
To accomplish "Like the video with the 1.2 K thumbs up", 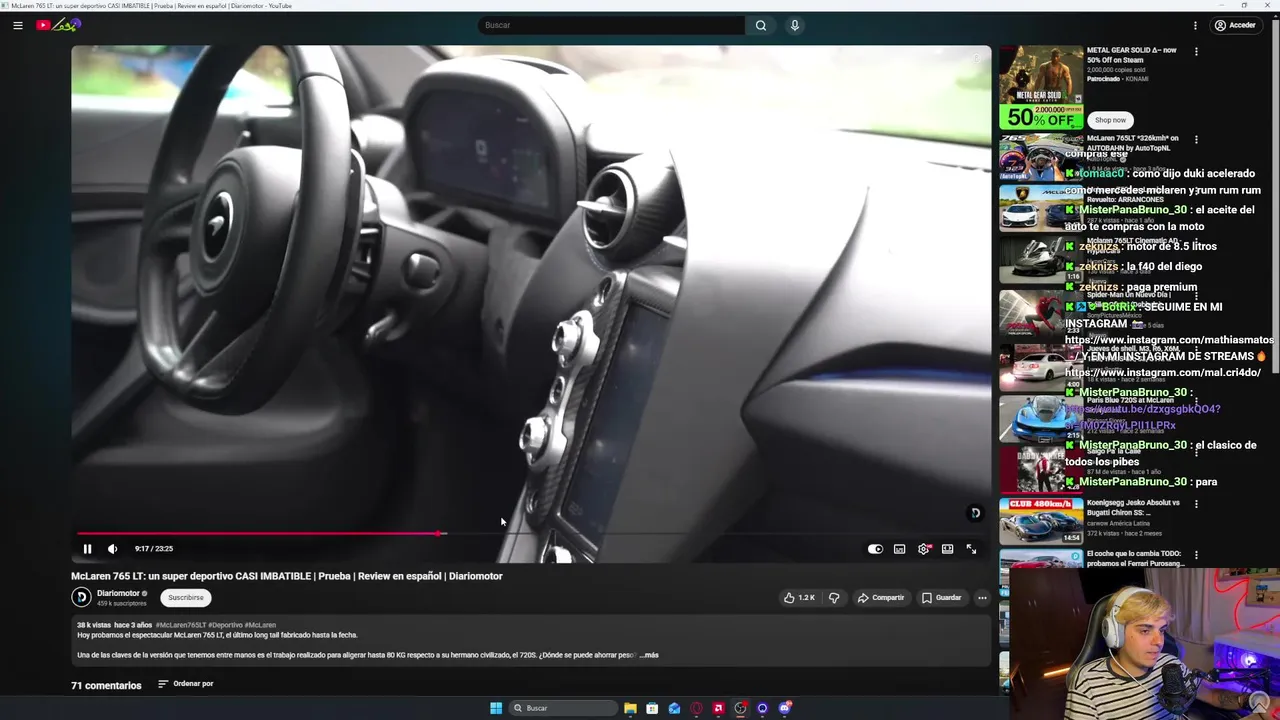I will [798, 597].
